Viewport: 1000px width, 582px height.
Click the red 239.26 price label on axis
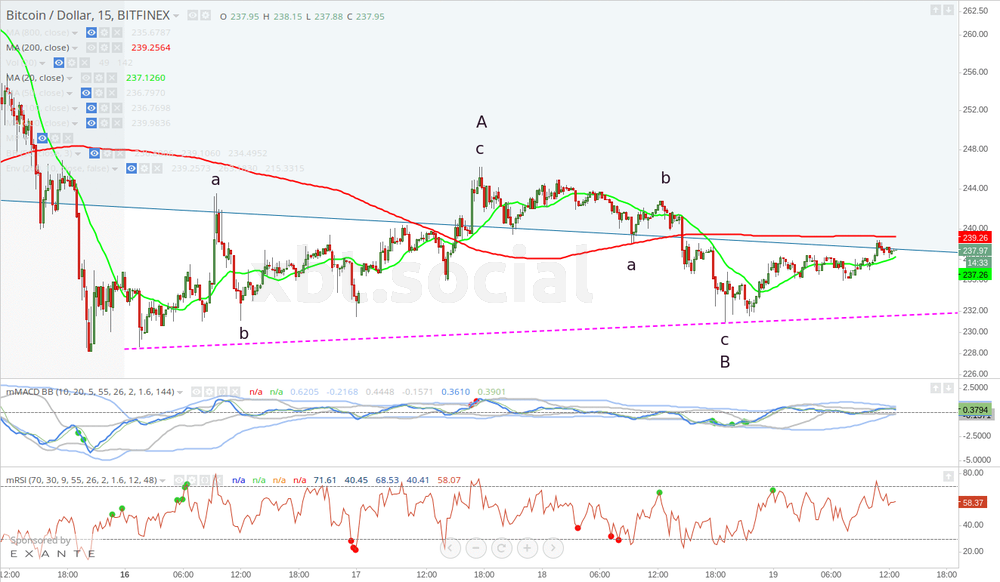pyautogui.click(x=975, y=238)
